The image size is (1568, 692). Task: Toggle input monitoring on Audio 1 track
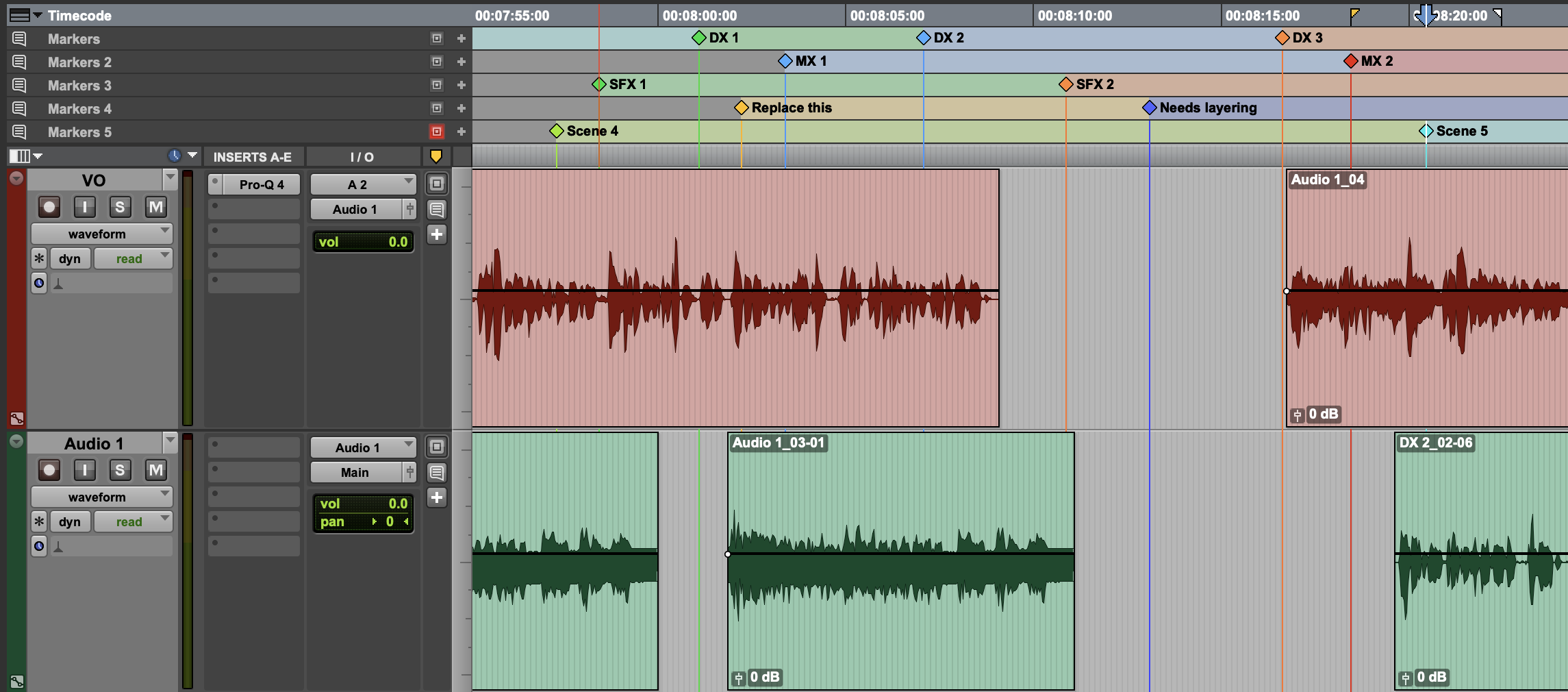[85, 470]
